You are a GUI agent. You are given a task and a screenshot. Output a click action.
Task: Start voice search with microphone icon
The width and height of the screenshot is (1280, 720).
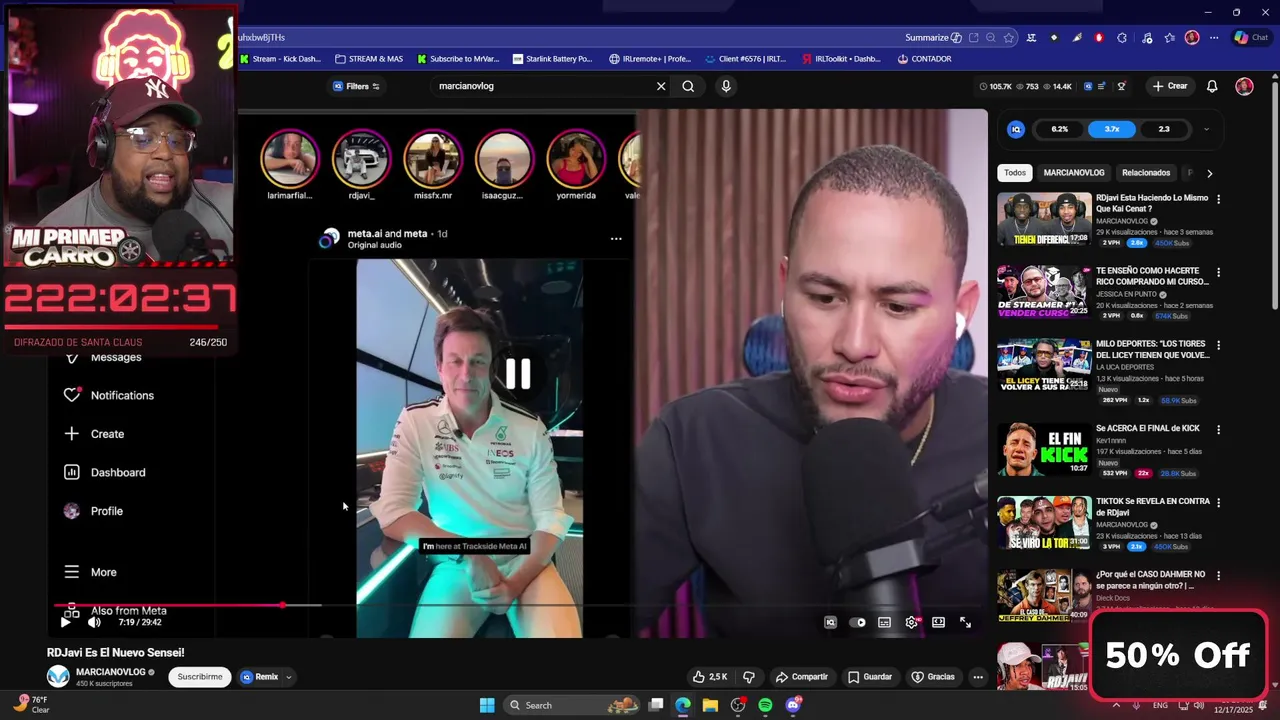pyautogui.click(x=726, y=86)
